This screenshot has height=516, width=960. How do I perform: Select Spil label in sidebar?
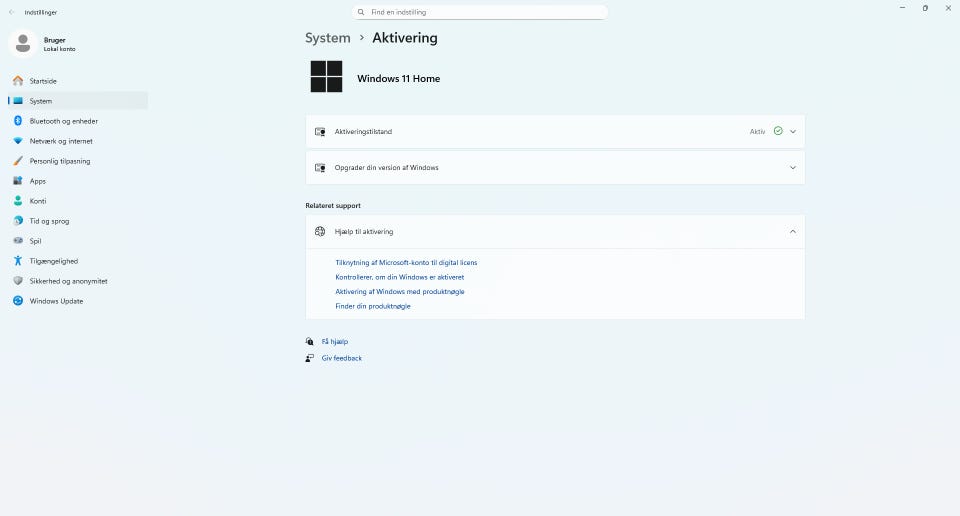36,241
